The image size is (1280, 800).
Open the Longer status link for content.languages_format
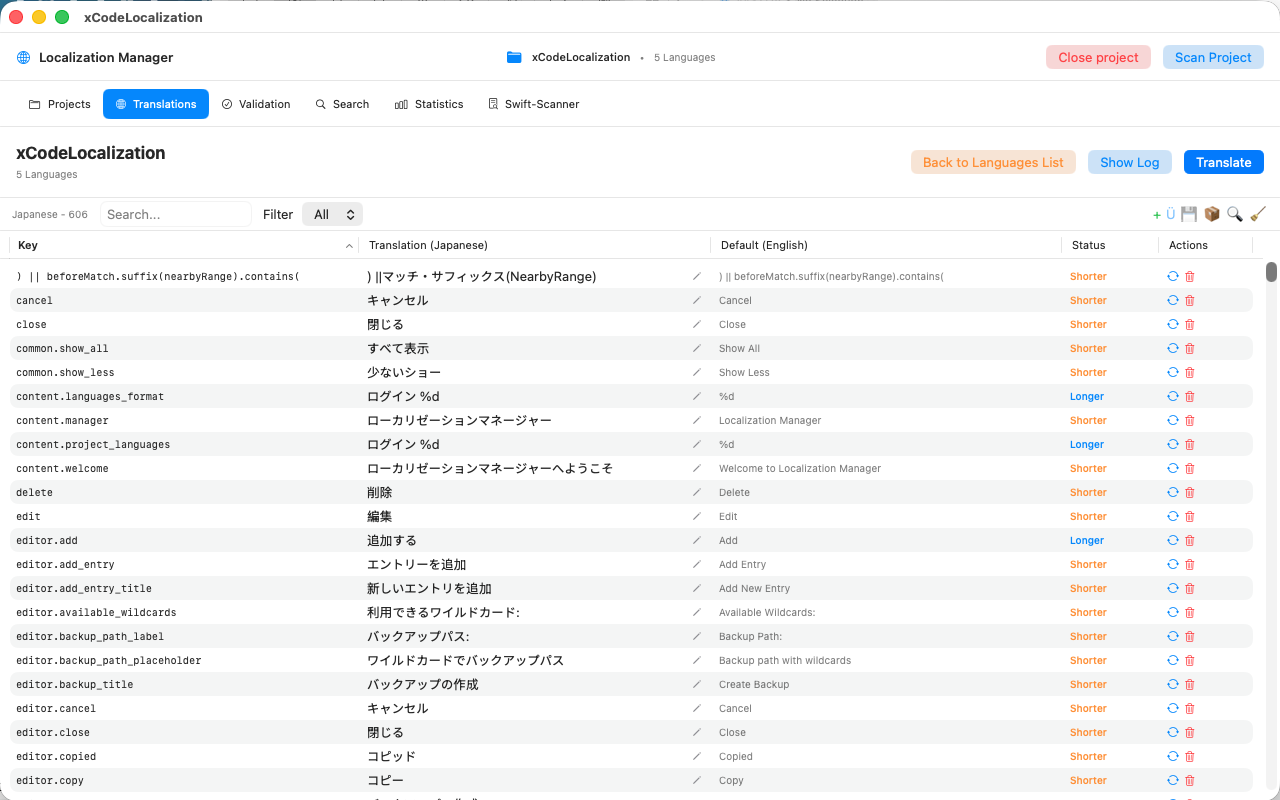[x=1086, y=396]
